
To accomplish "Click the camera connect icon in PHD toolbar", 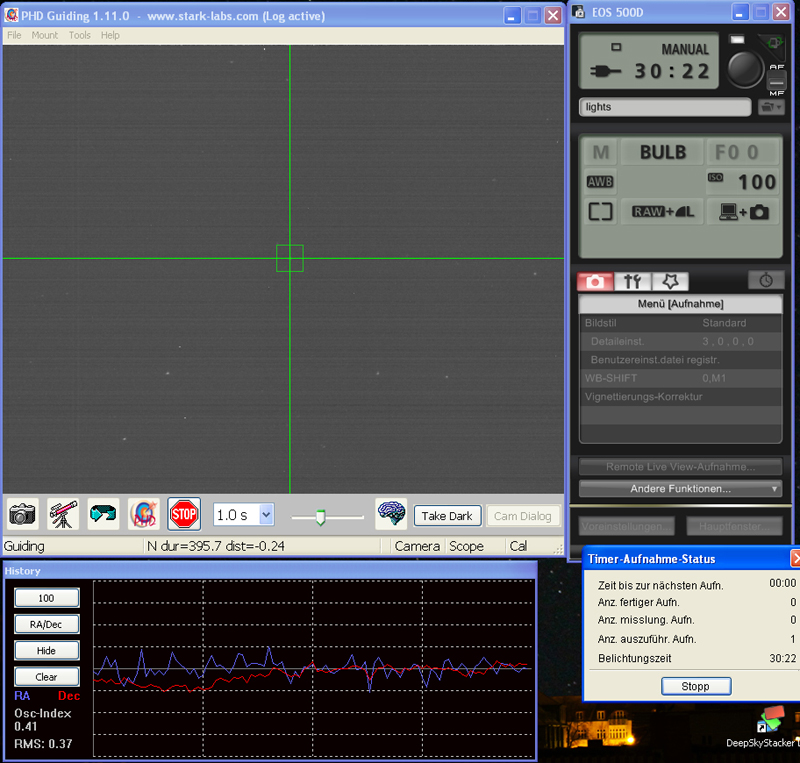I will click(x=22, y=514).
